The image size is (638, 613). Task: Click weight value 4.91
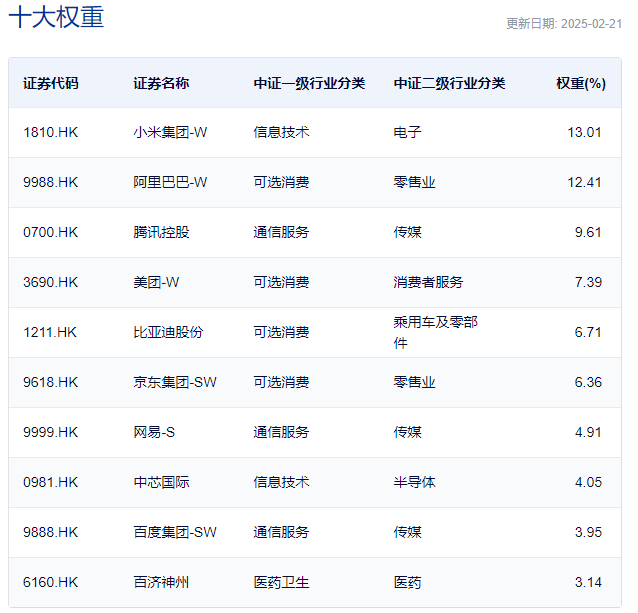(588, 432)
